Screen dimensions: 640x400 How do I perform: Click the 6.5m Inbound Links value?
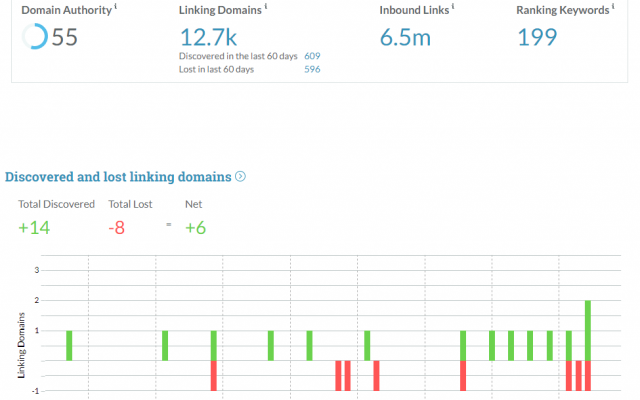pos(405,38)
